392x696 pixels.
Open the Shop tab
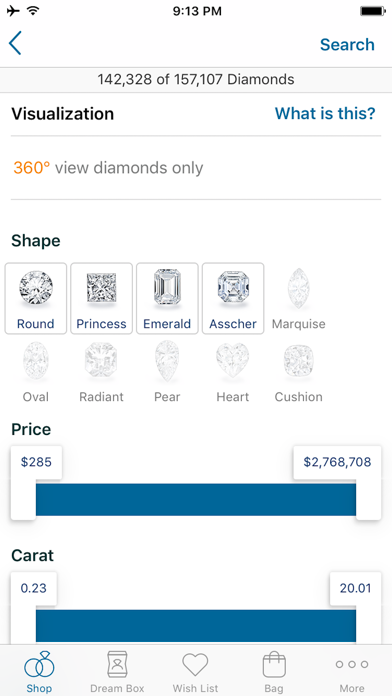[39, 671]
